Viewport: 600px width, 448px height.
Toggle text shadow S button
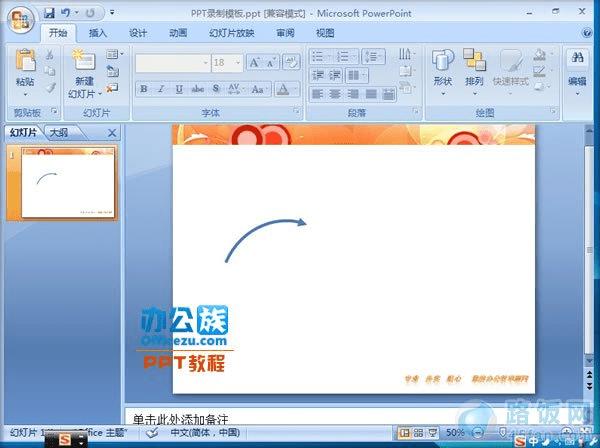(216, 89)
